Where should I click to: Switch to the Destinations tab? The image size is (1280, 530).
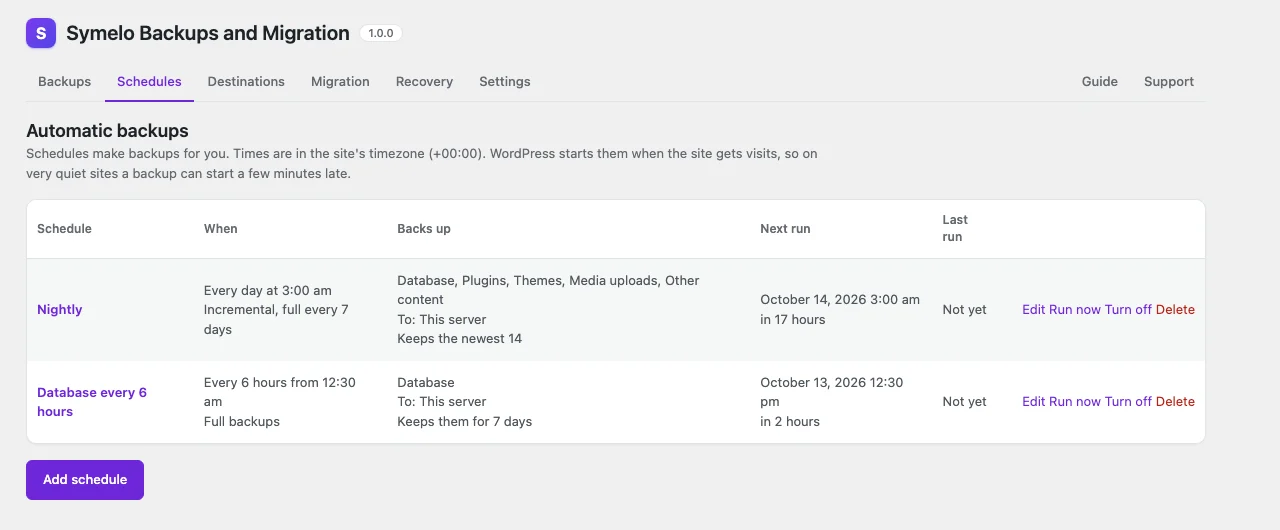pyautogui.click(x=246, y=82)
